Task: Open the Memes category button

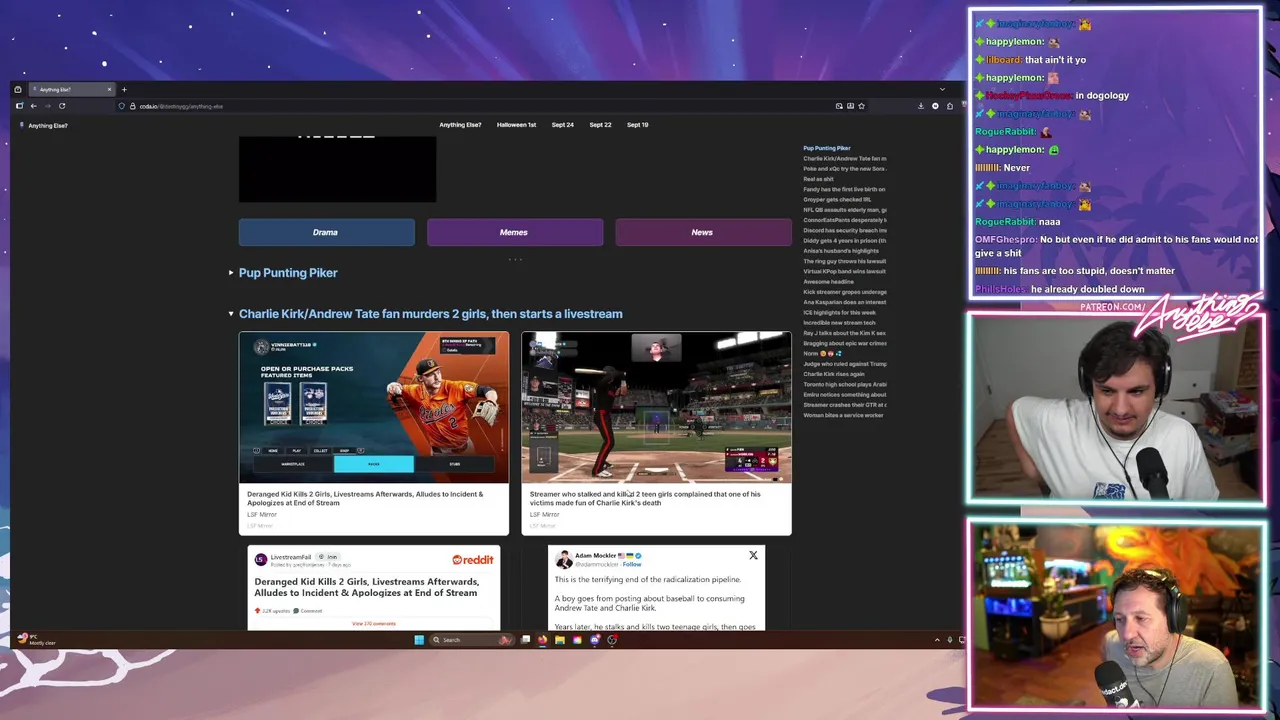Action: (x=514, y=232)
